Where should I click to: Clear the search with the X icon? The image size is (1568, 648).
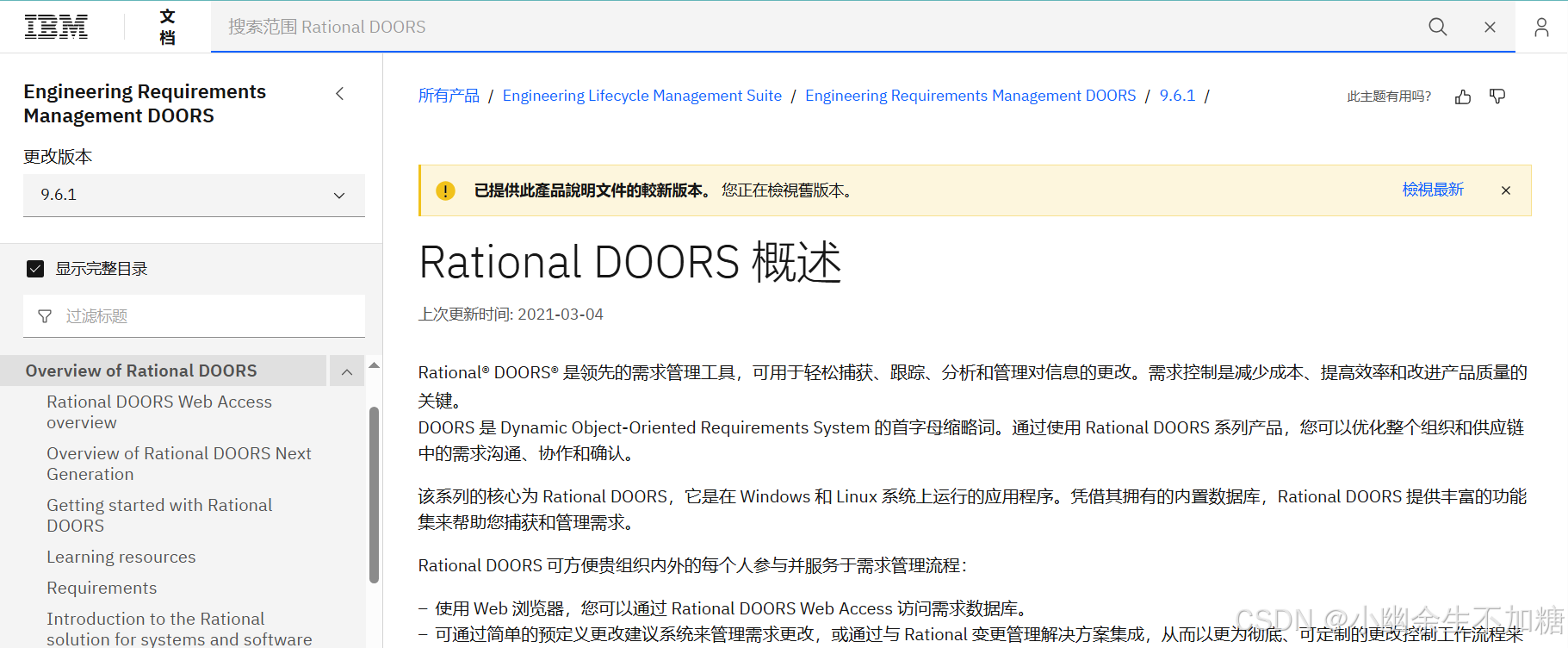point(1490,27)
